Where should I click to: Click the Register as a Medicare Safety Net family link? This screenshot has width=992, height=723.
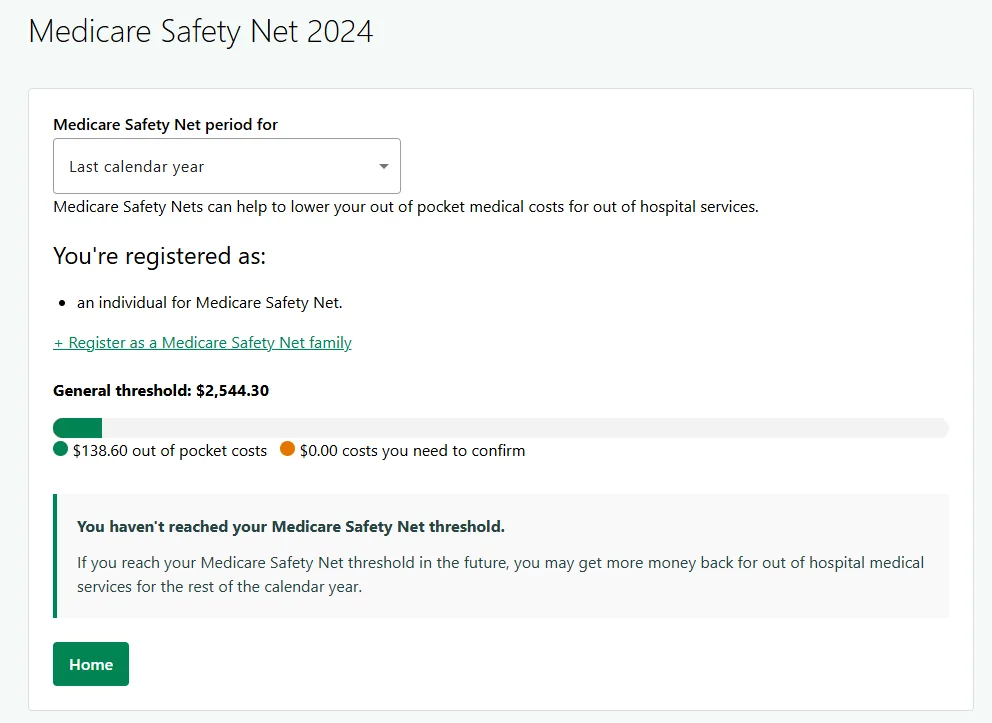click(x=202, y=343)
